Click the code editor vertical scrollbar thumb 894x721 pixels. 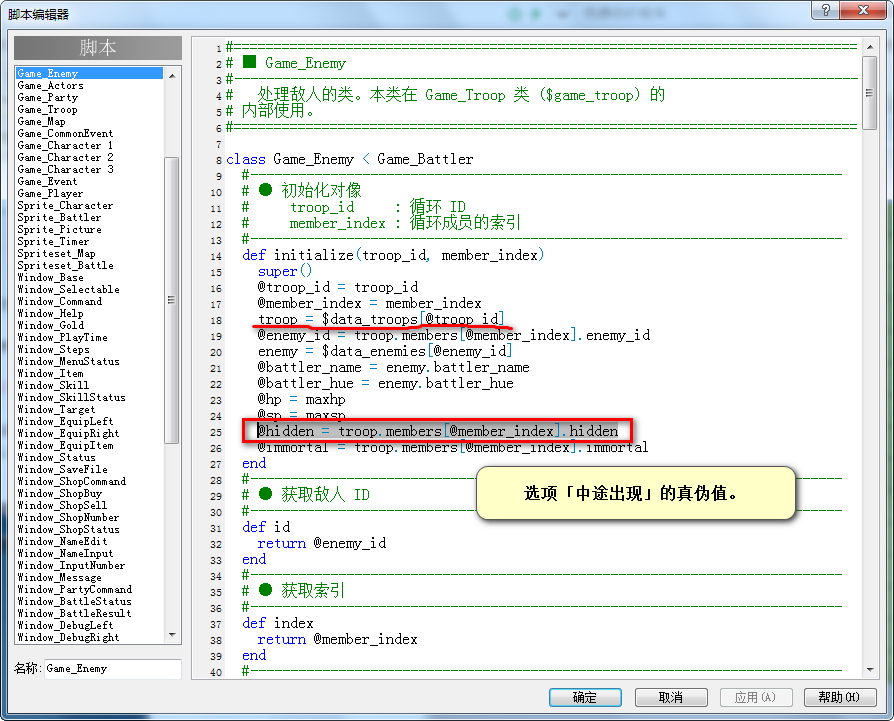pyautogui.click(x=869, y=93)
